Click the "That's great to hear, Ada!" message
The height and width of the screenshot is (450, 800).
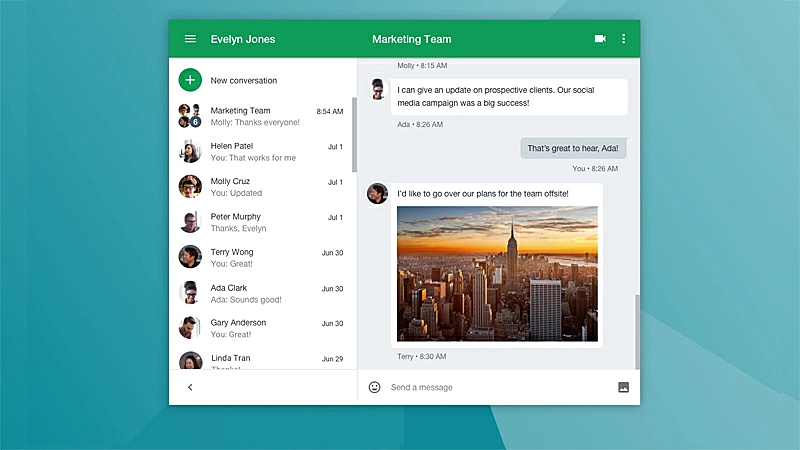(x=573, y=148)
